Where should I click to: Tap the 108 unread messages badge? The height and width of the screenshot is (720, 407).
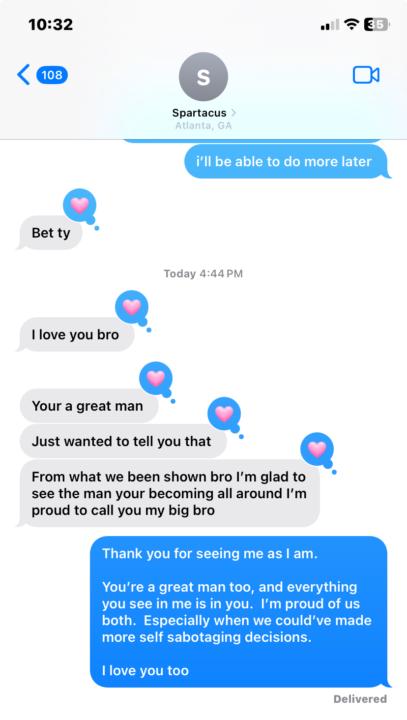tap(52, 75)
